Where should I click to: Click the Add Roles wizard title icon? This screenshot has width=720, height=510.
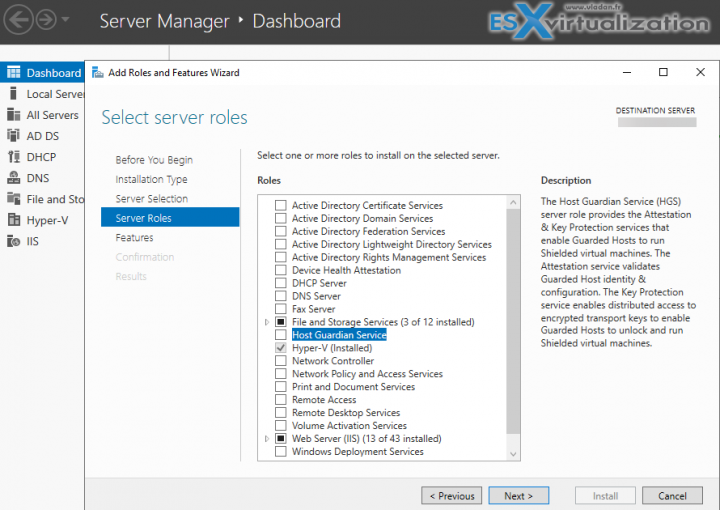coord(97,73)
